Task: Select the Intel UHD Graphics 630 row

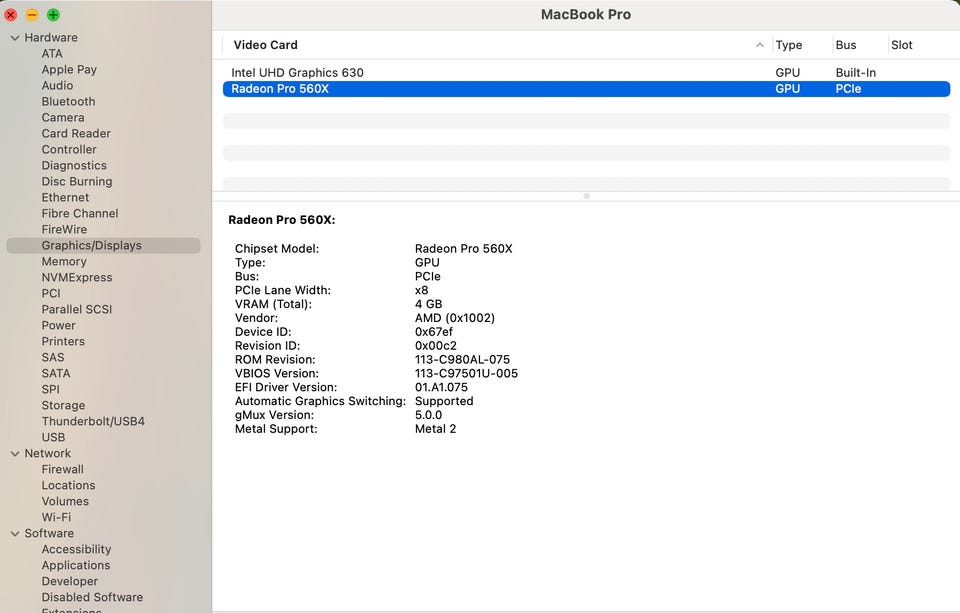Action: click(587, 73)
